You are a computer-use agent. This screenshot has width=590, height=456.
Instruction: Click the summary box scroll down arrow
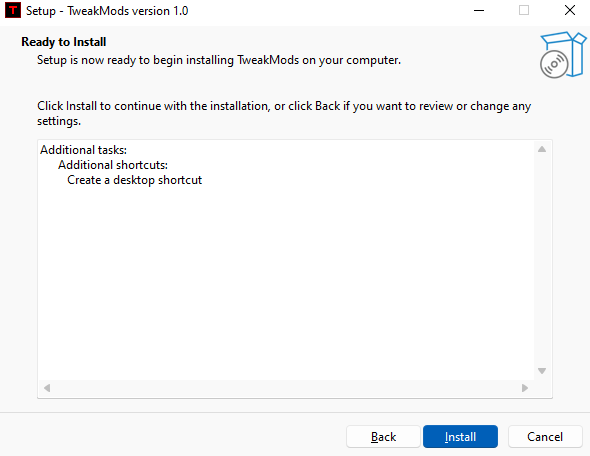point(542,371)
